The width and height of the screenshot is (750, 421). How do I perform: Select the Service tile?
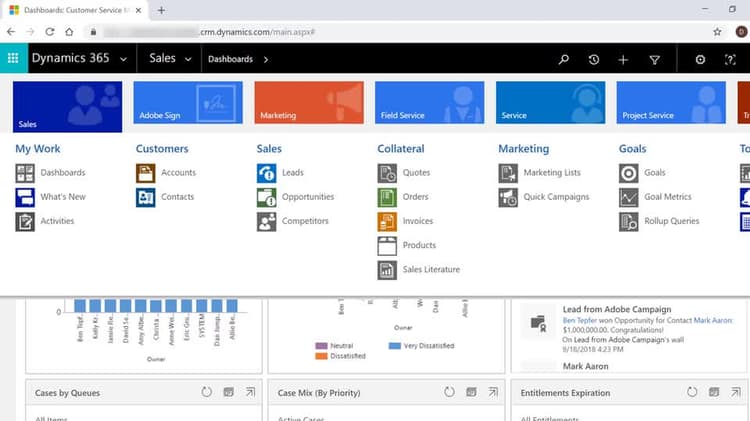(x=551, y=102)
